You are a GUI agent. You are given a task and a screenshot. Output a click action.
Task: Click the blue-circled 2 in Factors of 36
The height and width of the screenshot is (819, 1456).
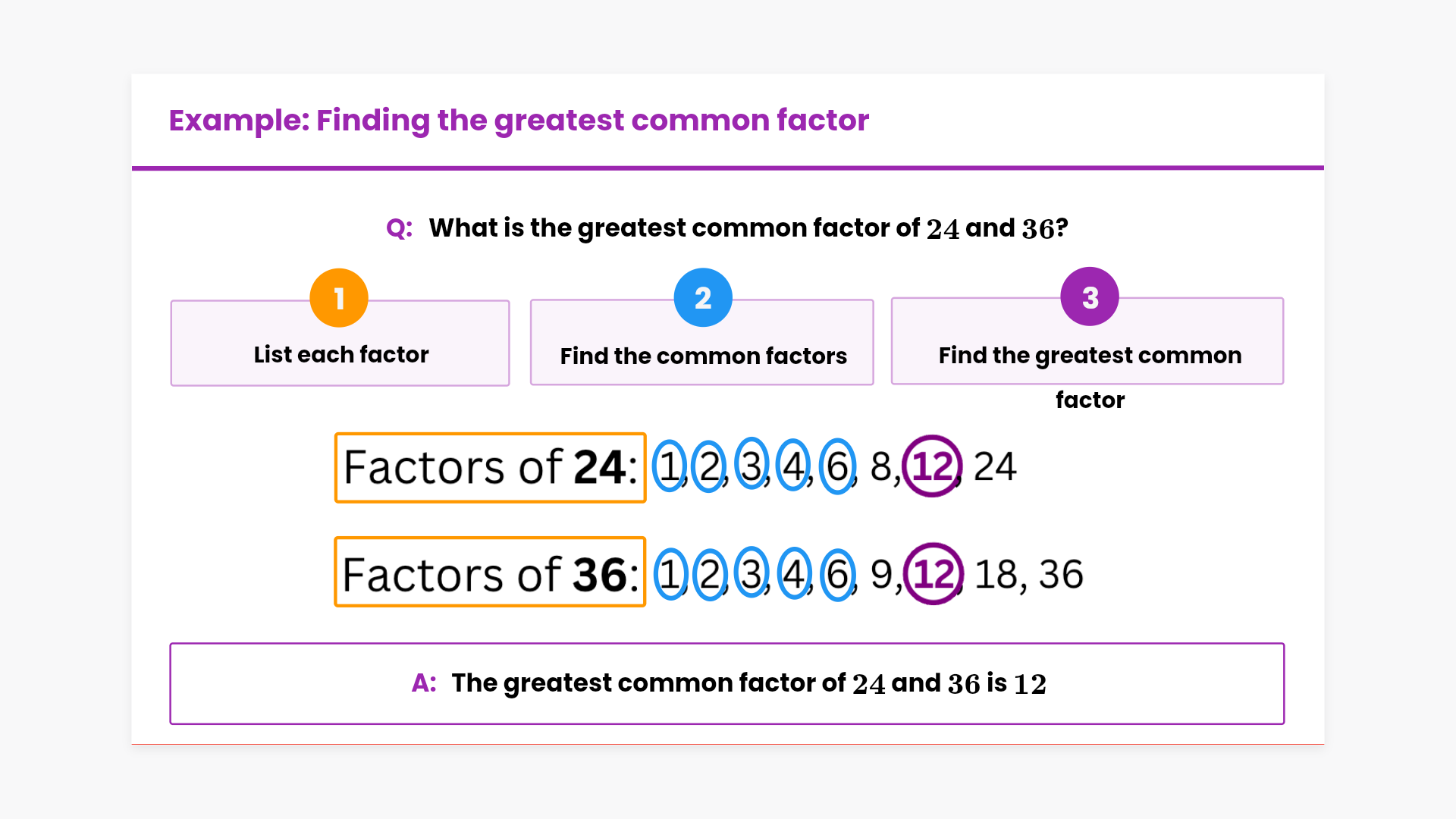click(710, 574)
